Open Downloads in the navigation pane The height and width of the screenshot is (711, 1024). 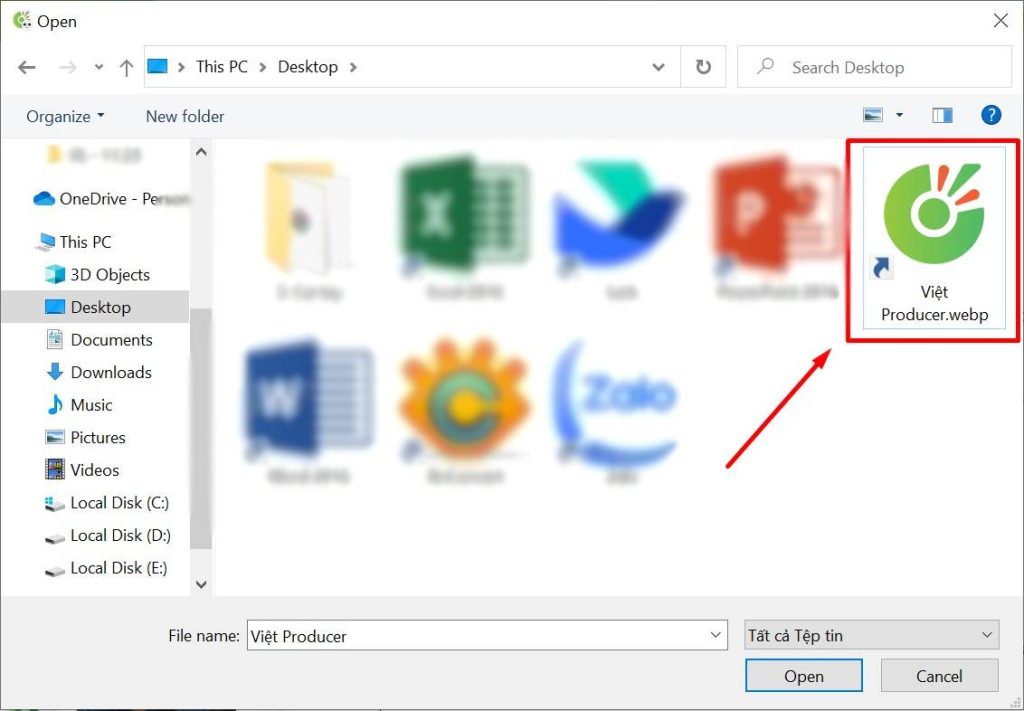[110, 372]
